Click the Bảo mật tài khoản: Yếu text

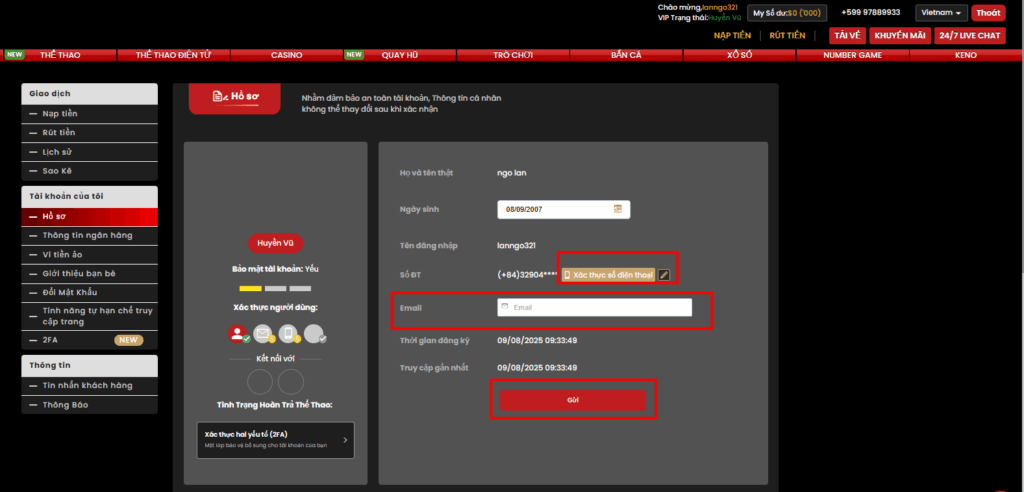click(275, 269)
